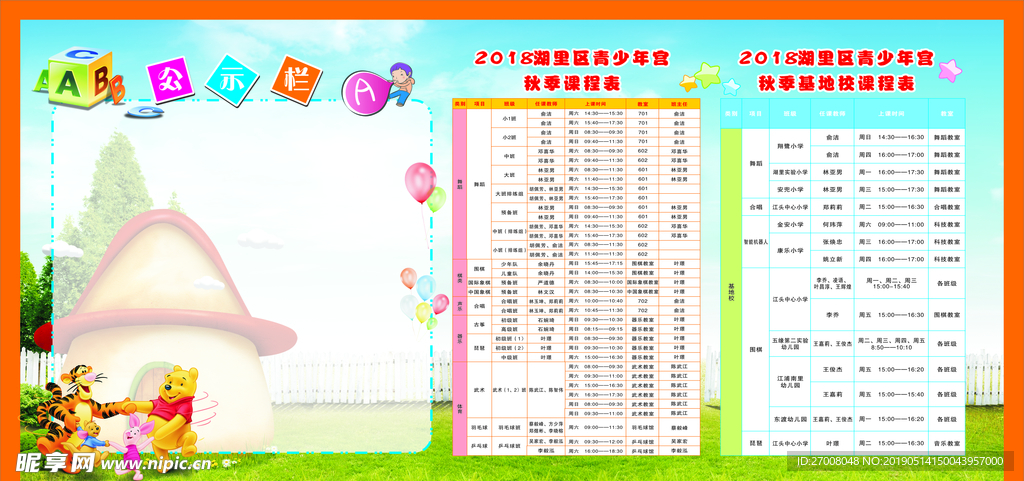Screen dimensions: 1024x481
Task: Select the '秋季基地校课程表' title text
Action: click(x=837, y=84)
